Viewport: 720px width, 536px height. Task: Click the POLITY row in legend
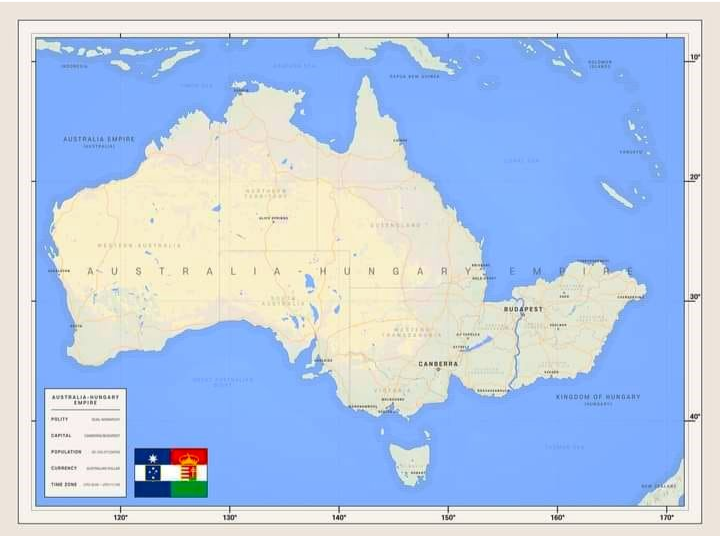point(85,419)
